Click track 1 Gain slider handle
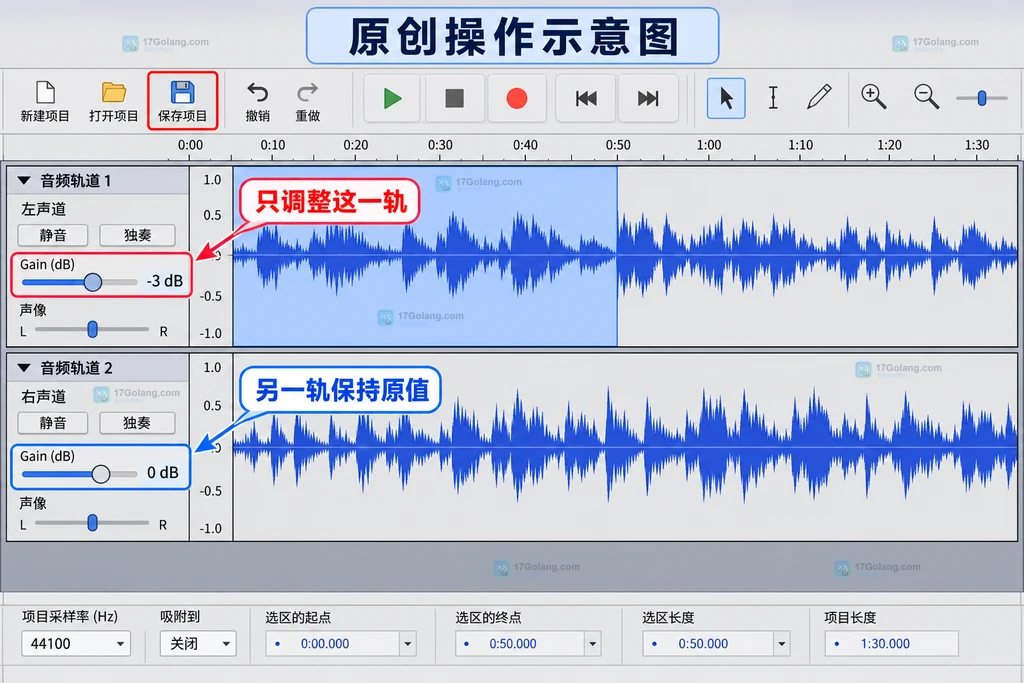This screenshot has width=1024, height=683. [93, 282]
